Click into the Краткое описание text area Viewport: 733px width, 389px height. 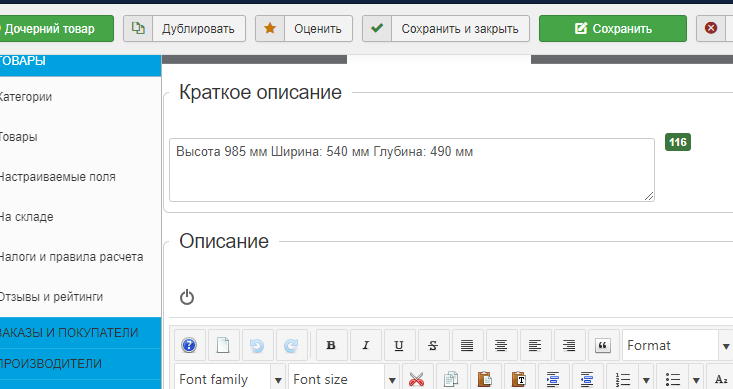click(x=412, y=170)
